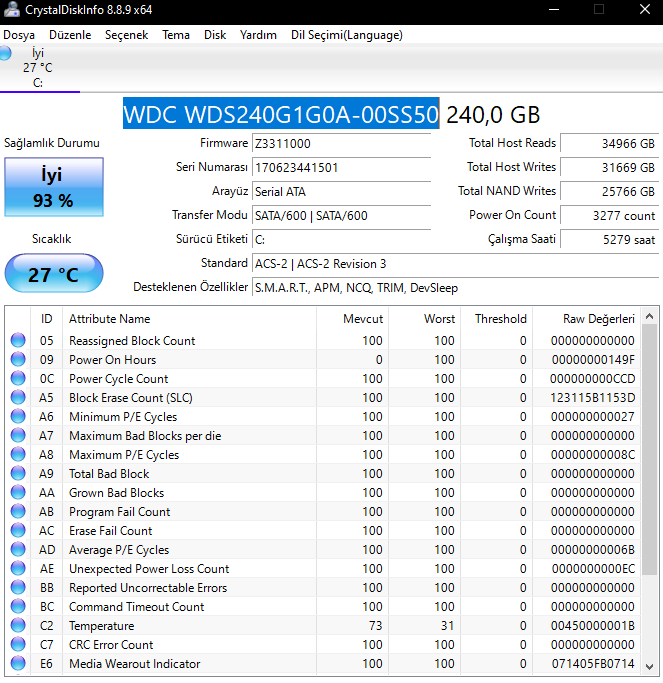Click the Sürücü Etiketi field showing C:
Viewport: 663px width, 683px height.
pos(342,240)
